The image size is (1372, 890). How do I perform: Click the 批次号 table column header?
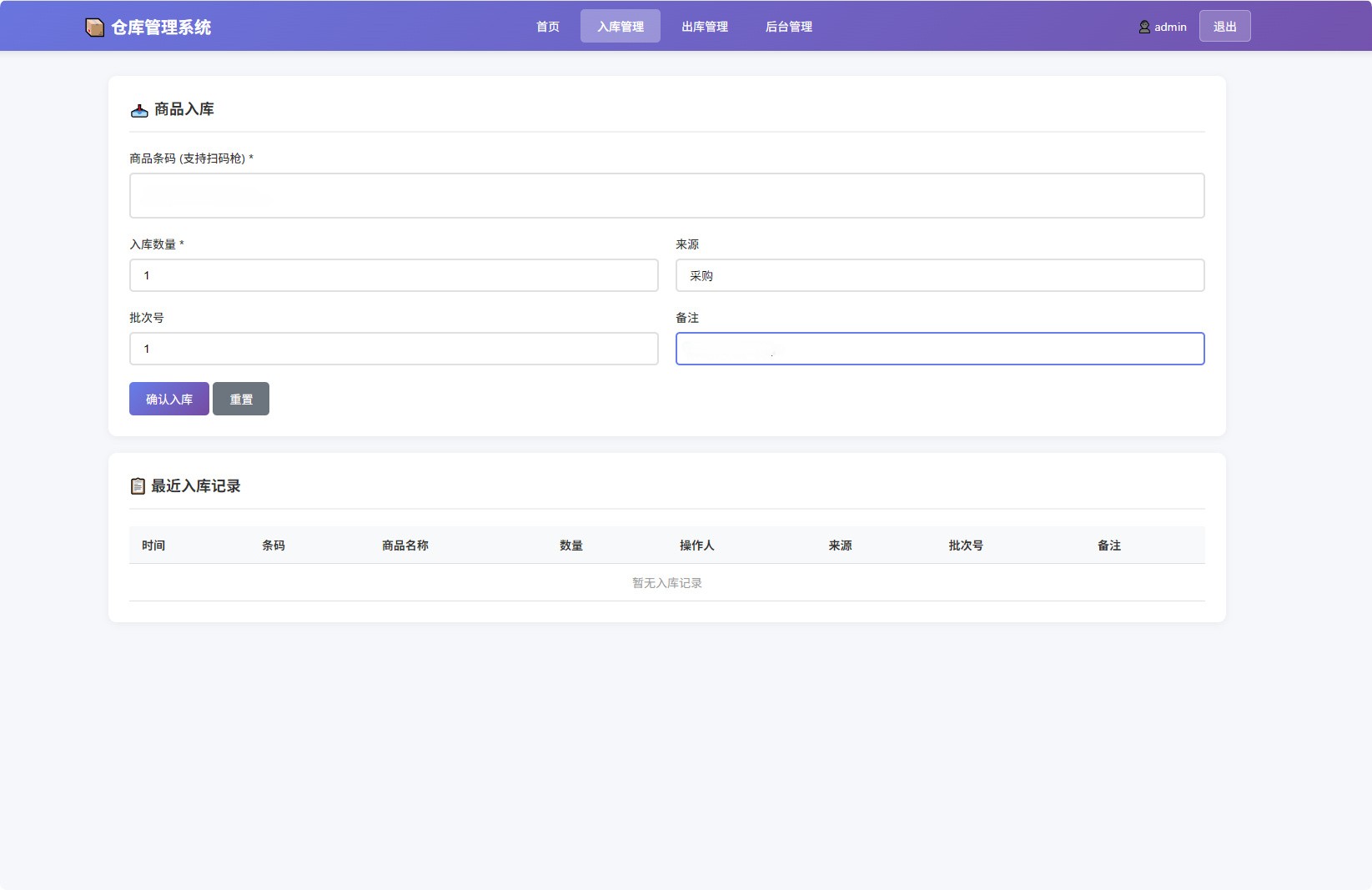click(x=966, y=546)
